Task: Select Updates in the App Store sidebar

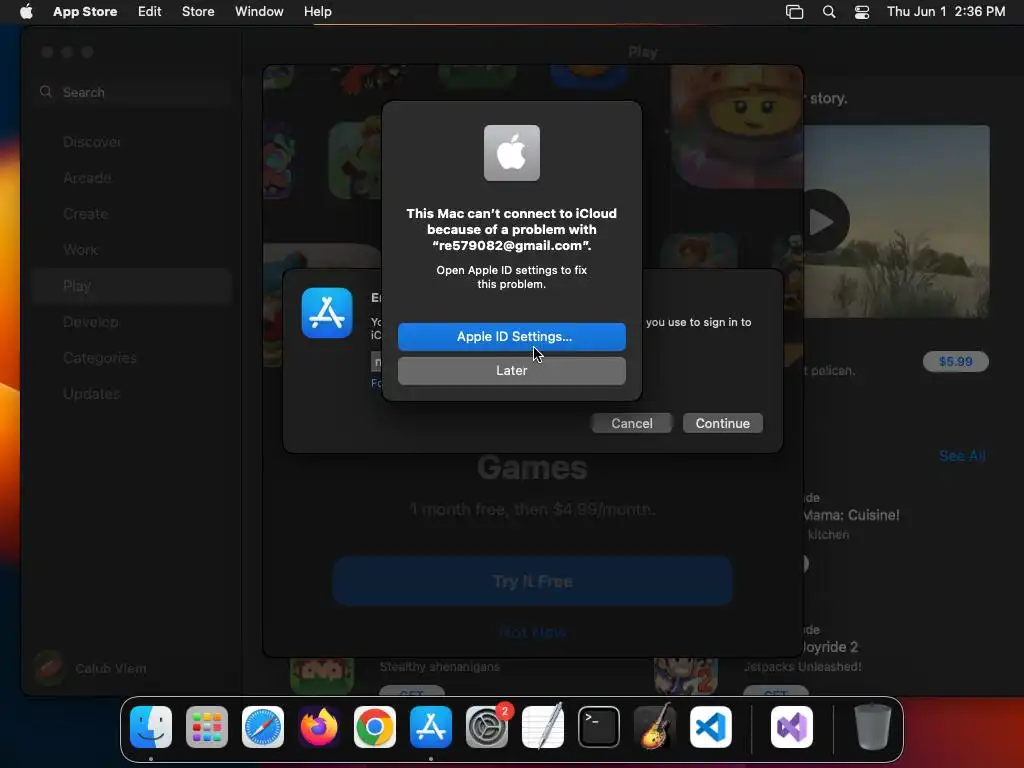Action: 132,394
